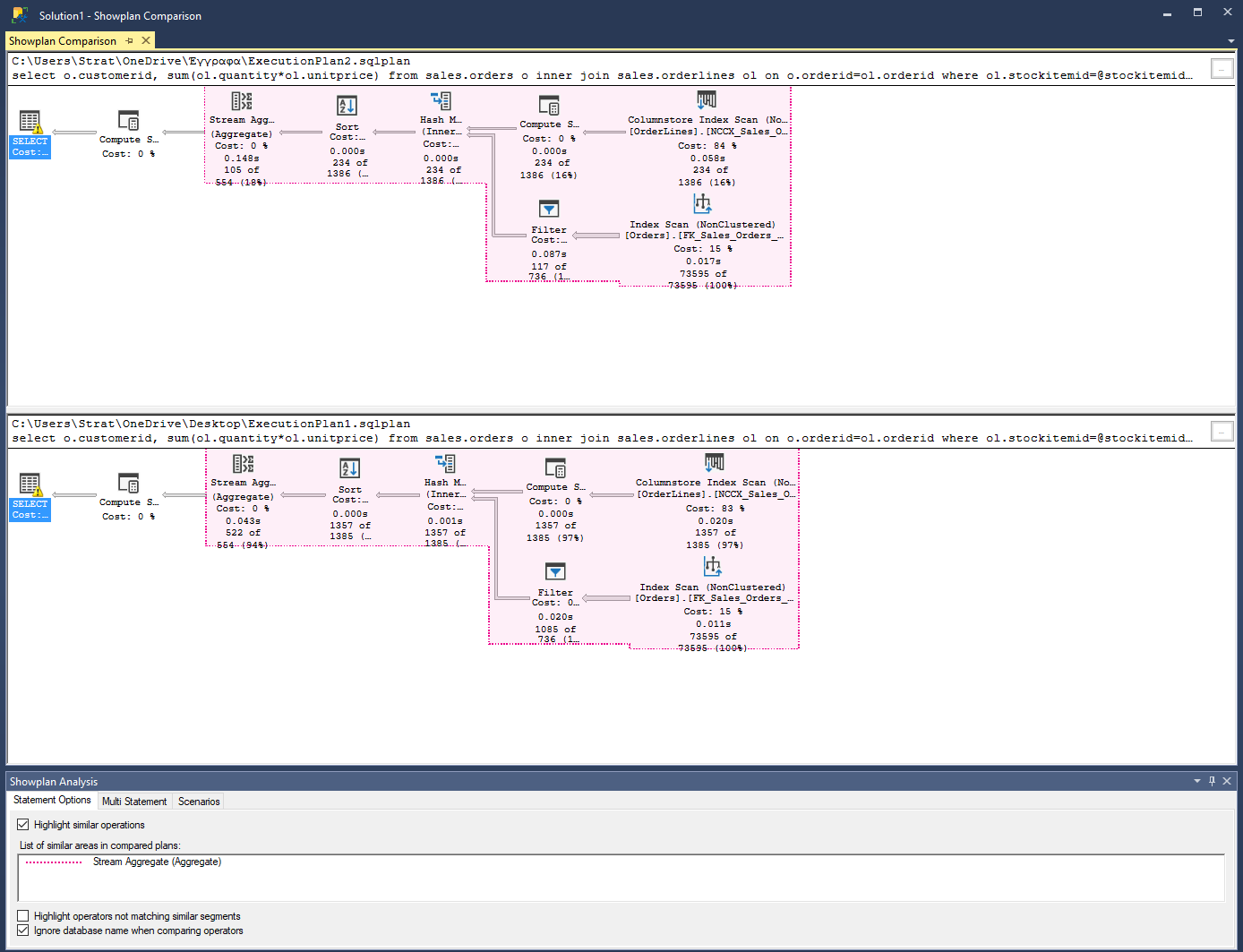Image resolution: width=1243 pixels, height=952 pixels.
Task: Collapse the ExecutionPlan1 plan pane
Action: coord(1222,431)
